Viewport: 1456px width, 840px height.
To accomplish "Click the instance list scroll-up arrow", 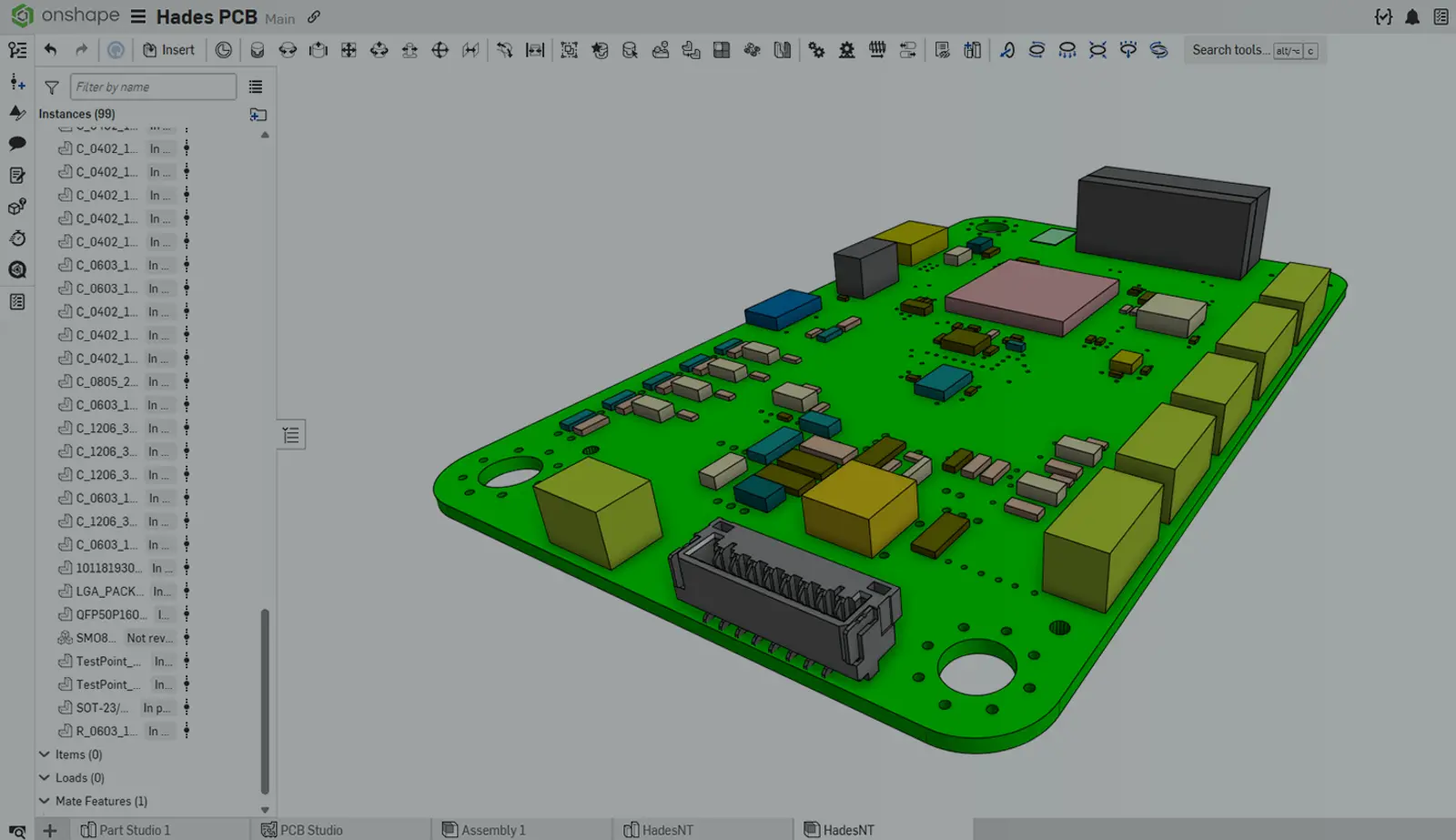I will (265, 135).
